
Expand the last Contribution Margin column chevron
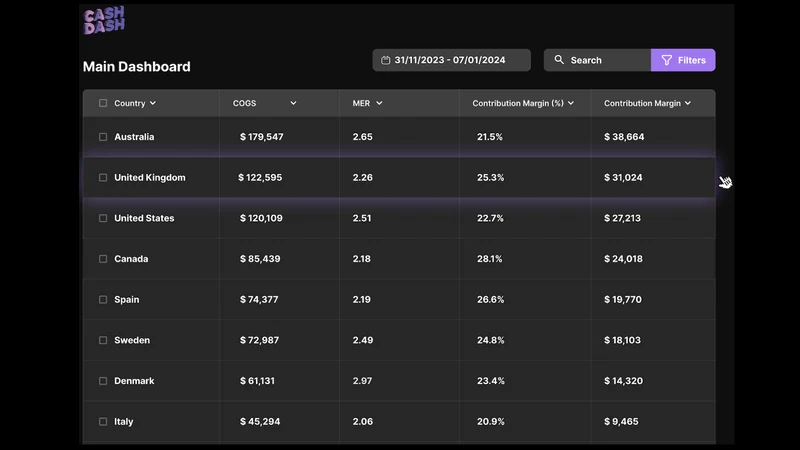(688, 103)
